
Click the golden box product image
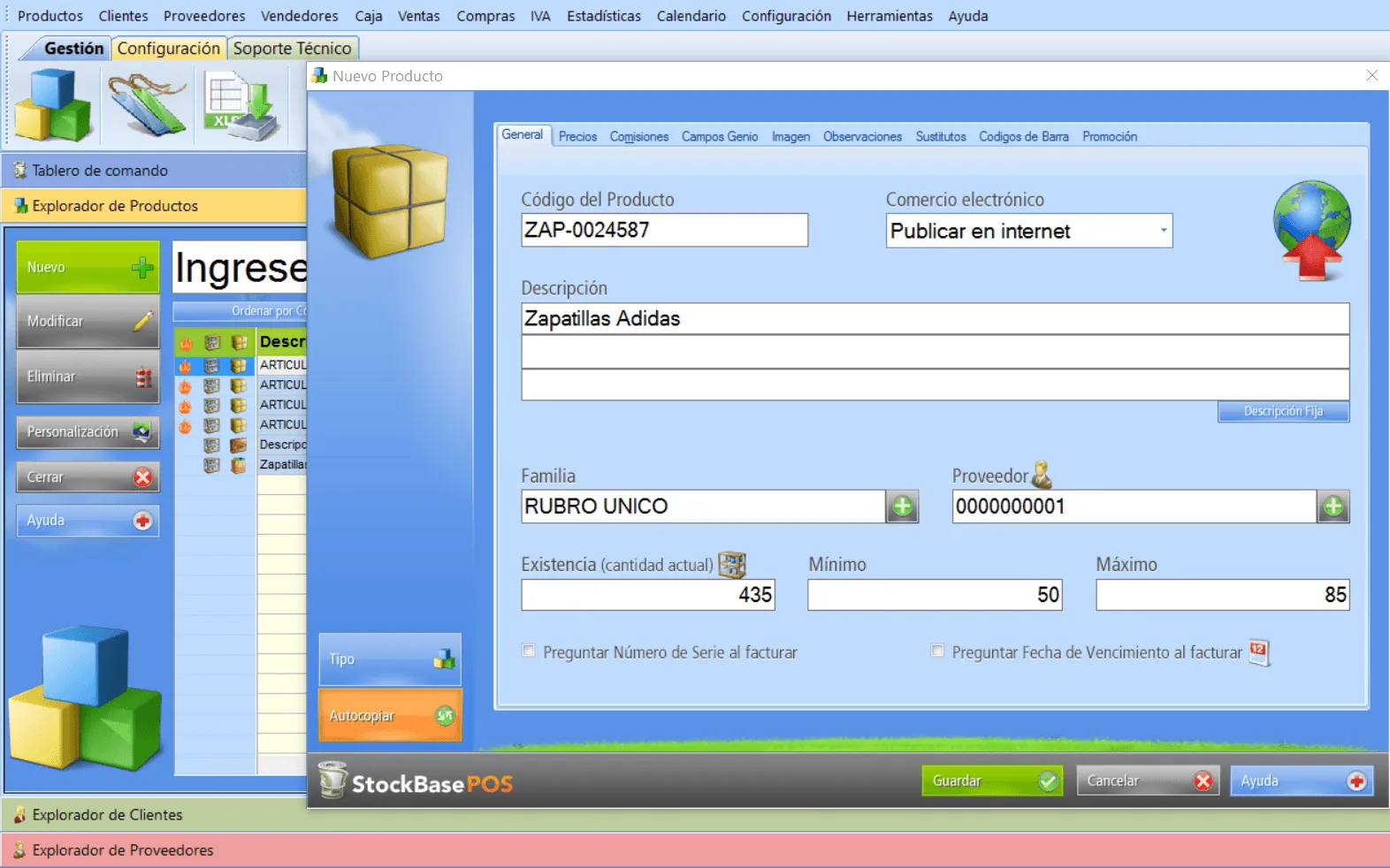[390, 201]
